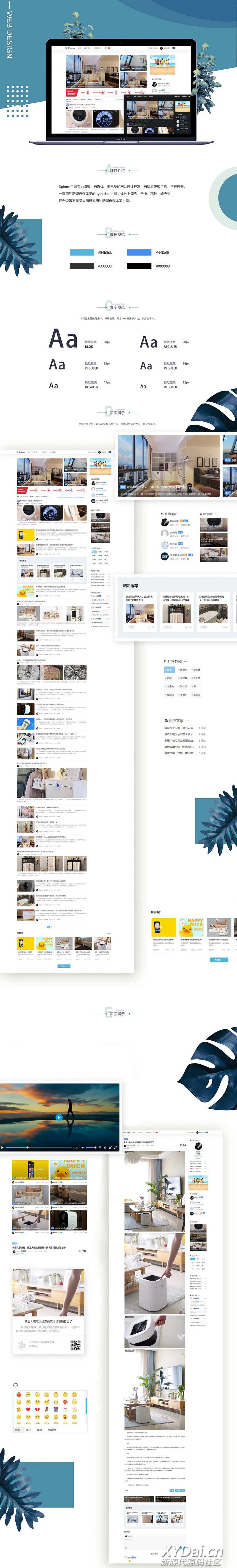Click the blue button below 栏目推荐 cards
The width and height of the screenshot is (237, 1568).
pos(218,959)
